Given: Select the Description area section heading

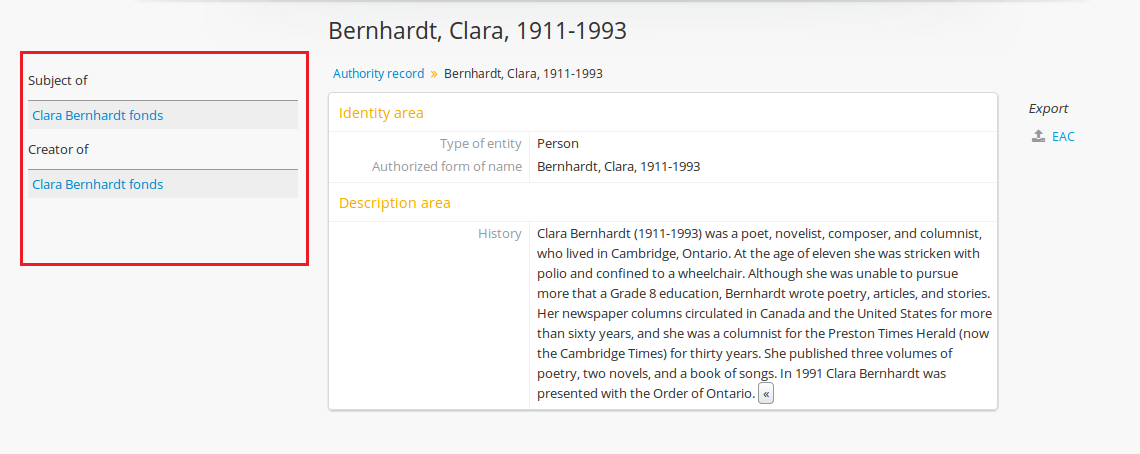Looking at the screenshot, I should (394, 203).
